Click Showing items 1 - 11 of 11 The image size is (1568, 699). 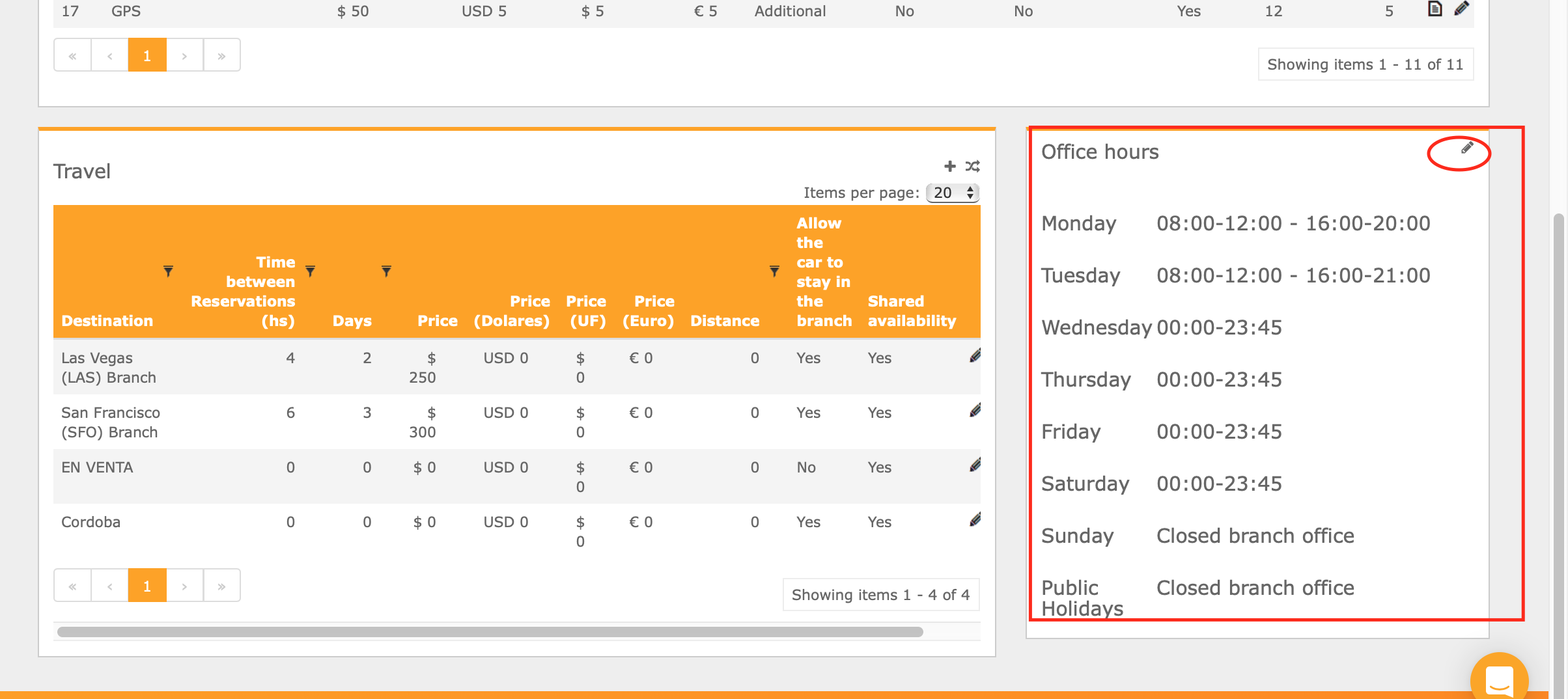[1365, 64]
